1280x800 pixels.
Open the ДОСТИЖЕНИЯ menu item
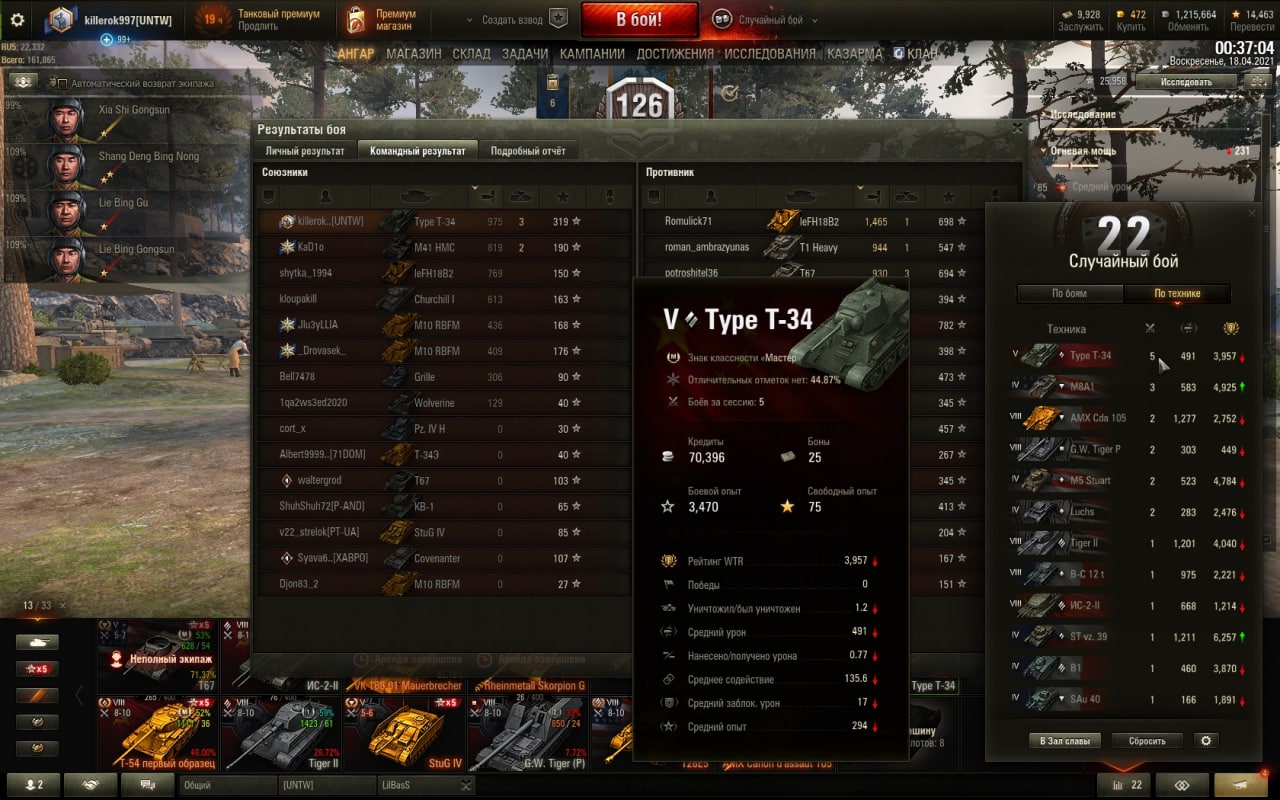(x=675, y=54)
